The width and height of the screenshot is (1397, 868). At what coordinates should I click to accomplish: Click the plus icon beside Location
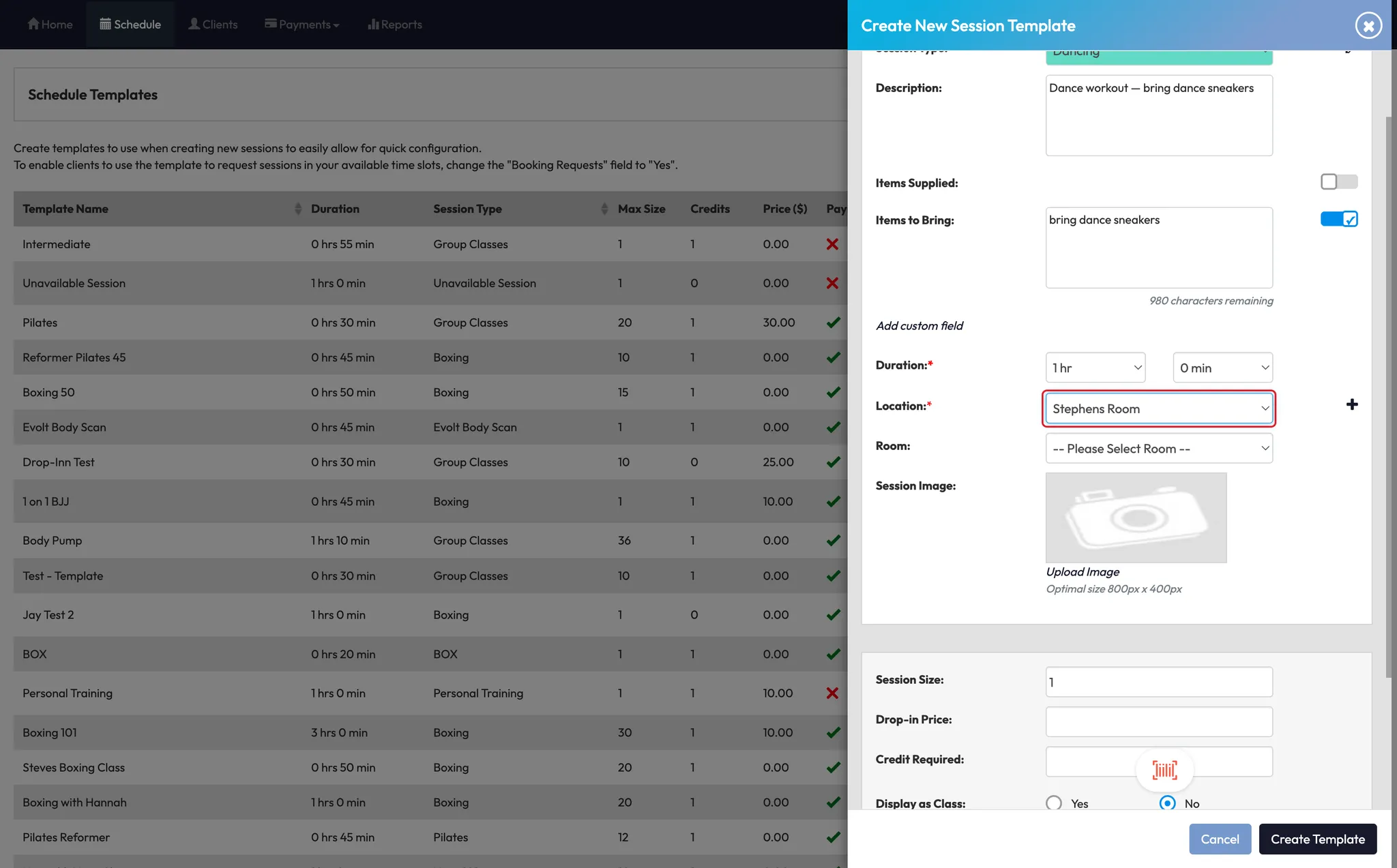click(1351, 405)
